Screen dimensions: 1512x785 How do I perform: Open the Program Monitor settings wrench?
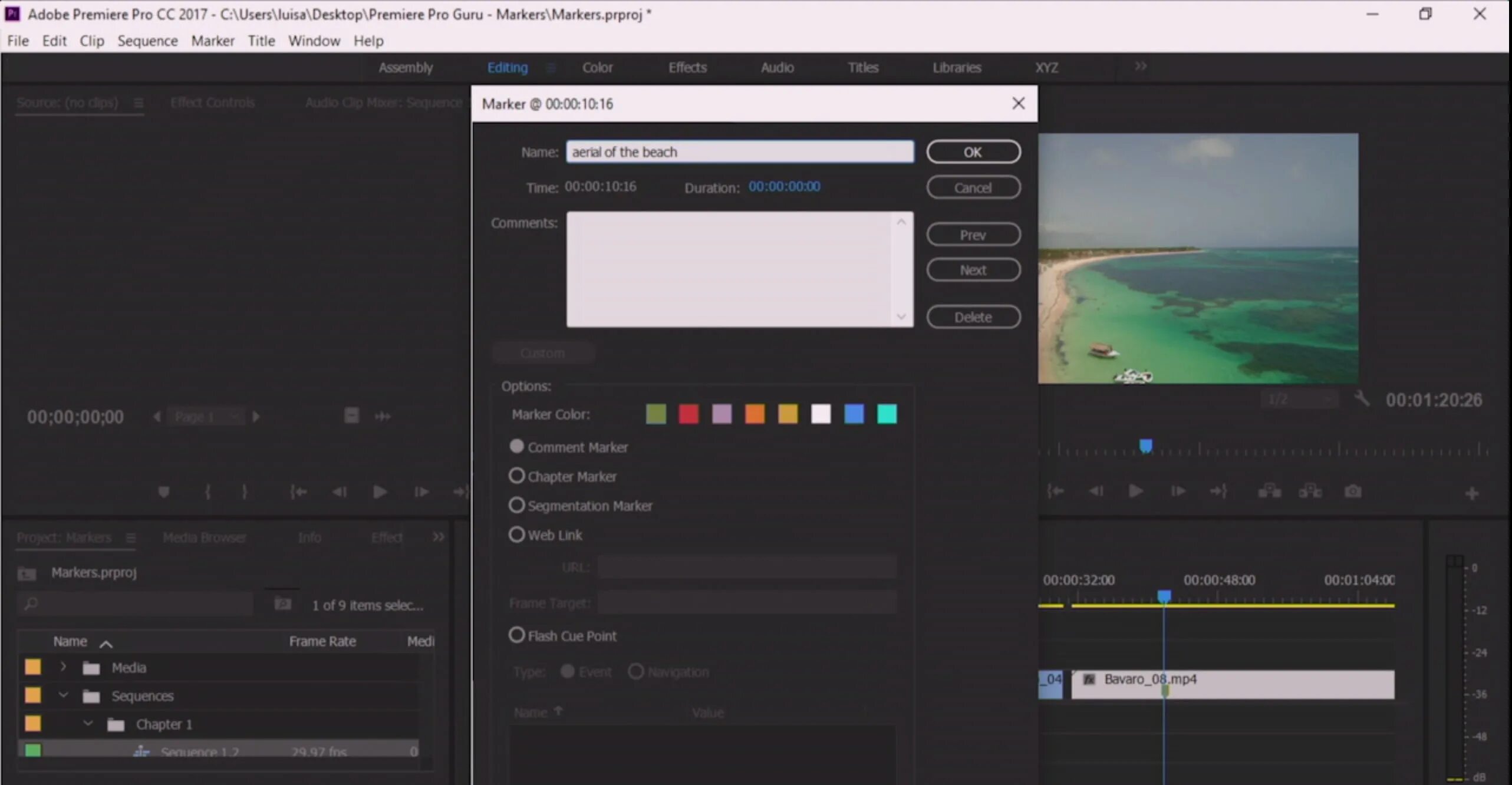click(x=1361, y=399)
